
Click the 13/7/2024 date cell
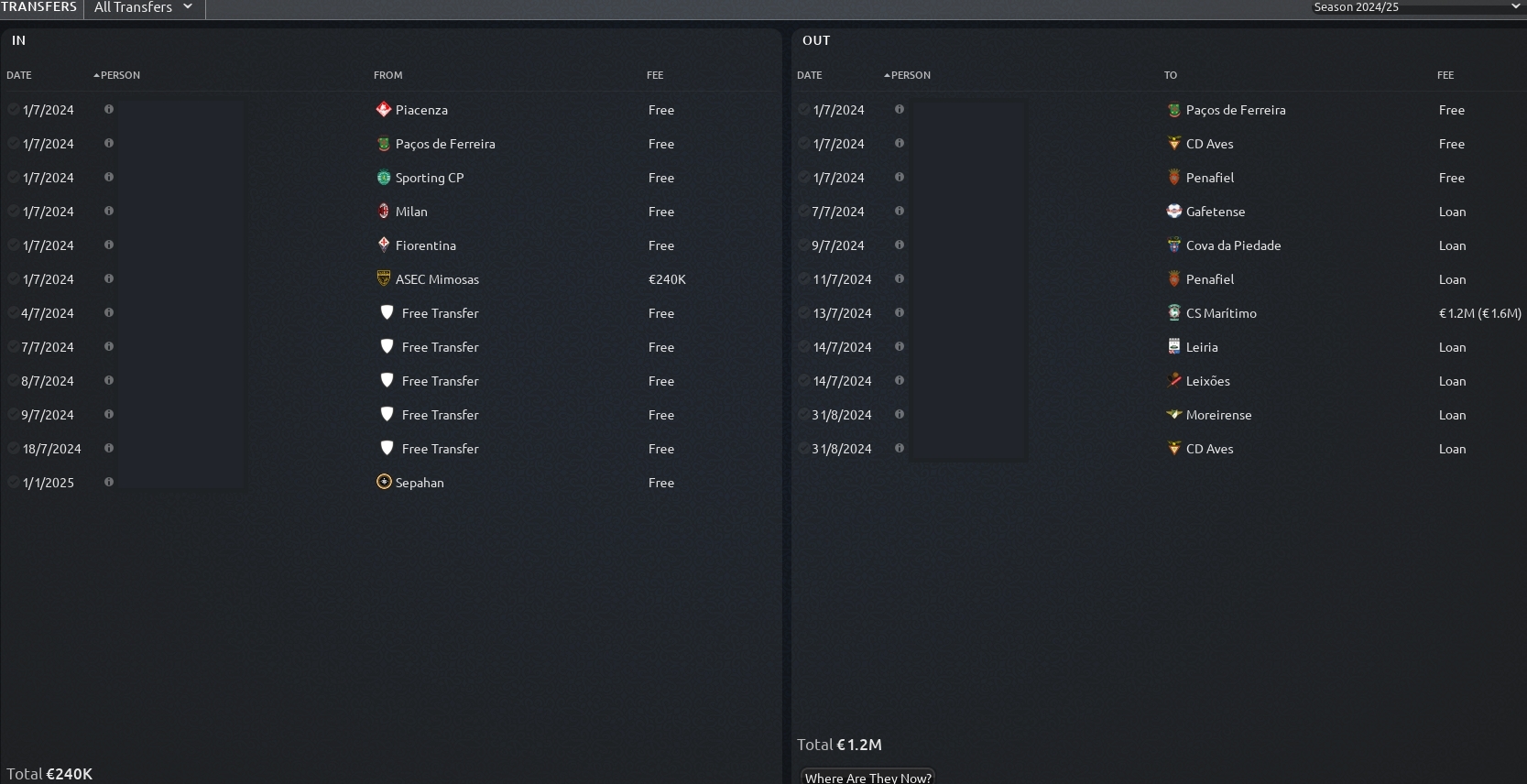pos(843,313)
